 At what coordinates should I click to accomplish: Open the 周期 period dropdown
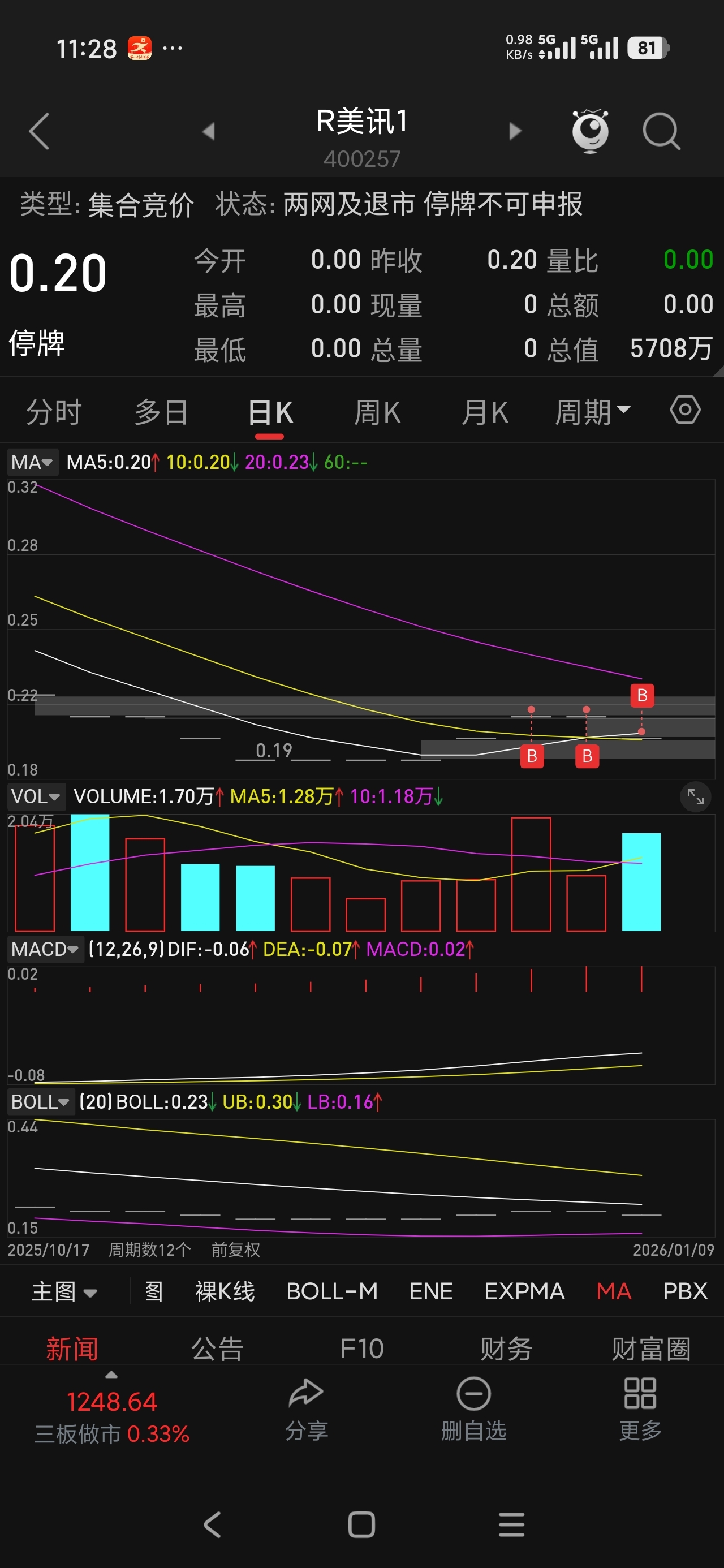click(x=592, y=412)
